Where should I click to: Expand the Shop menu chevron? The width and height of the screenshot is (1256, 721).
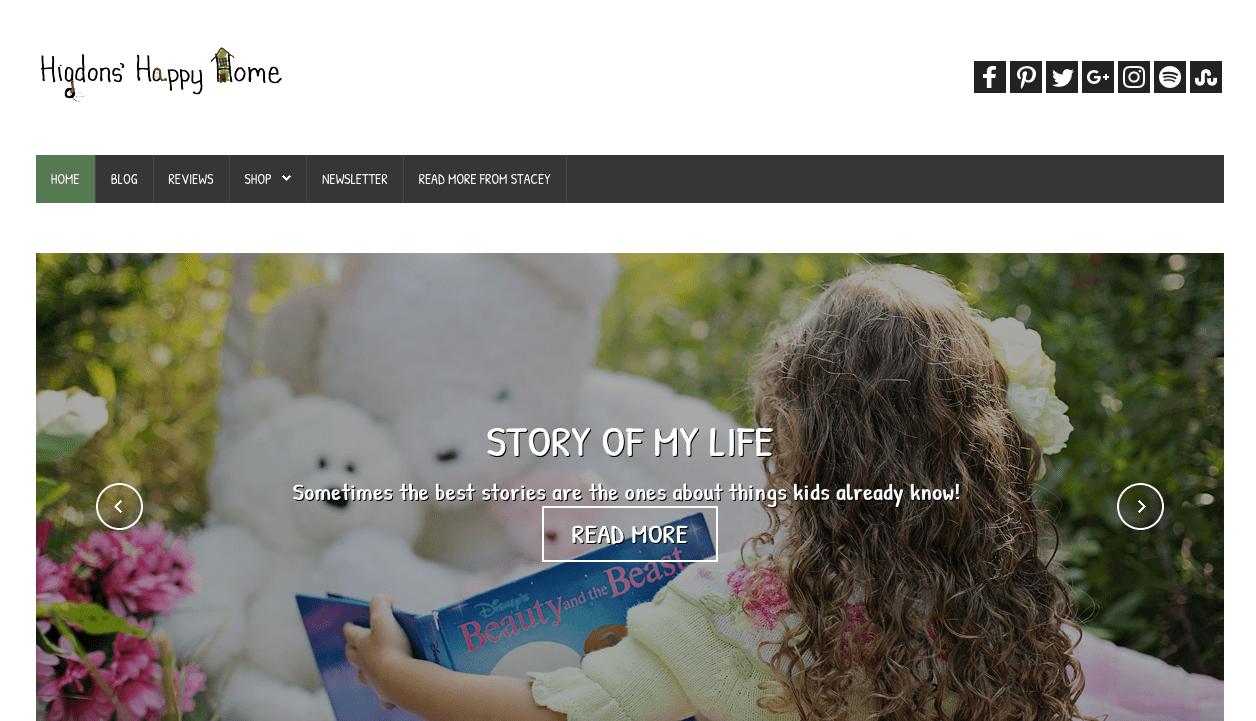point(286,179)
